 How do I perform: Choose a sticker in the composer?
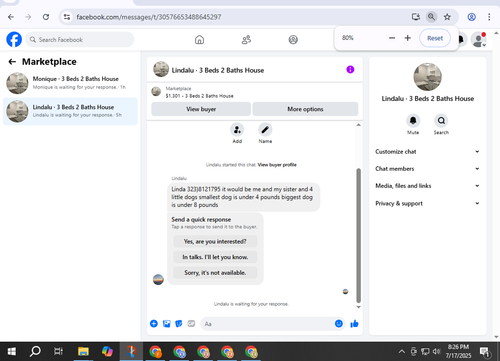(x=179, y=323)
